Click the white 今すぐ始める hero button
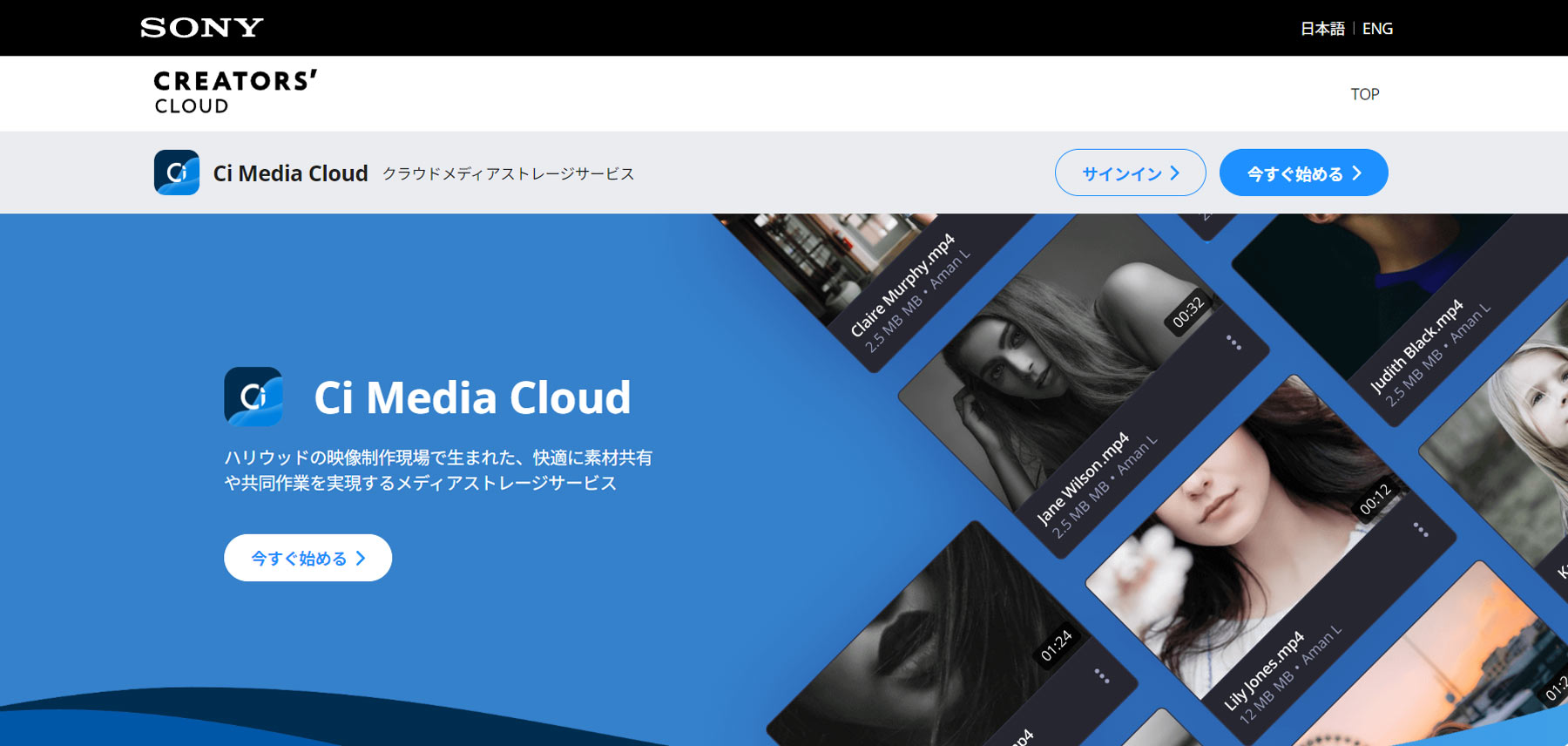This screenshot has height=746, width=1568. coord(308,558)
